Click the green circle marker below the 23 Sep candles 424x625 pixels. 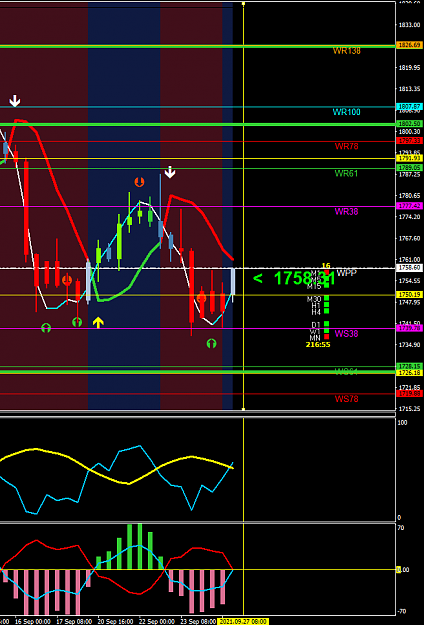tap(211, 343)
